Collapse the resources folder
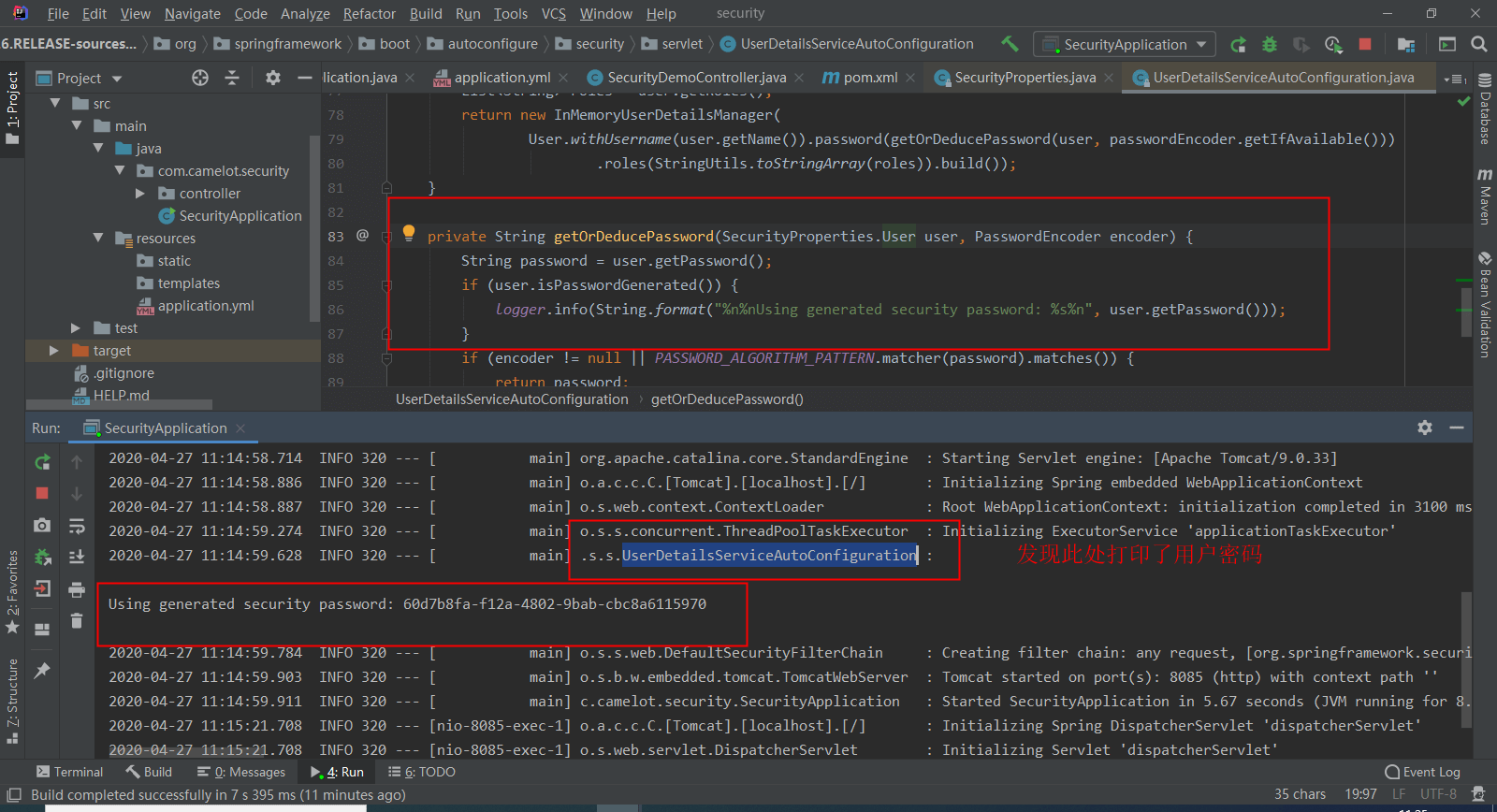This screenshot has height=812, width=1497. [98, 238]
